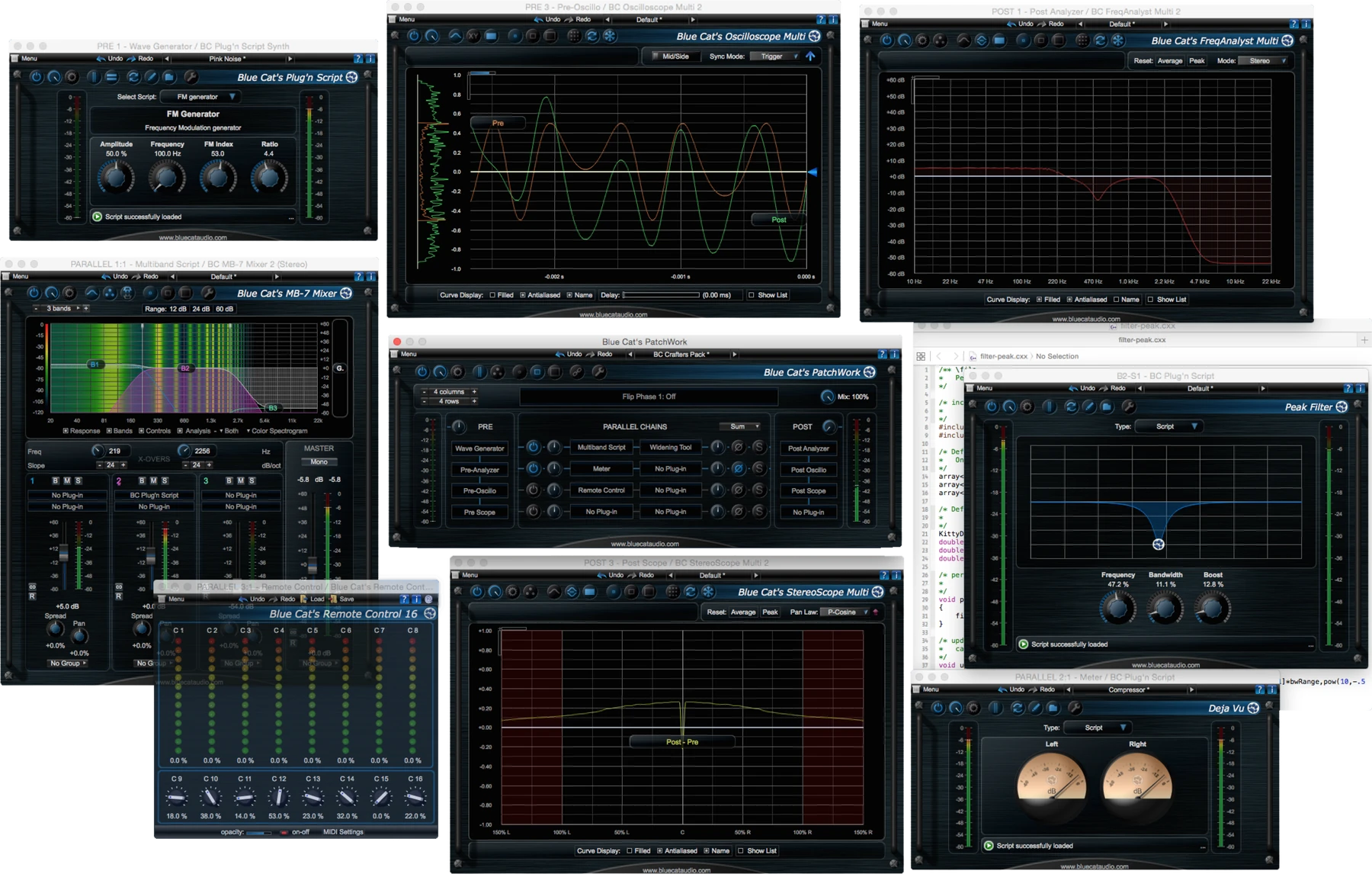Enable Show List in Oscilloscope window

752,295
